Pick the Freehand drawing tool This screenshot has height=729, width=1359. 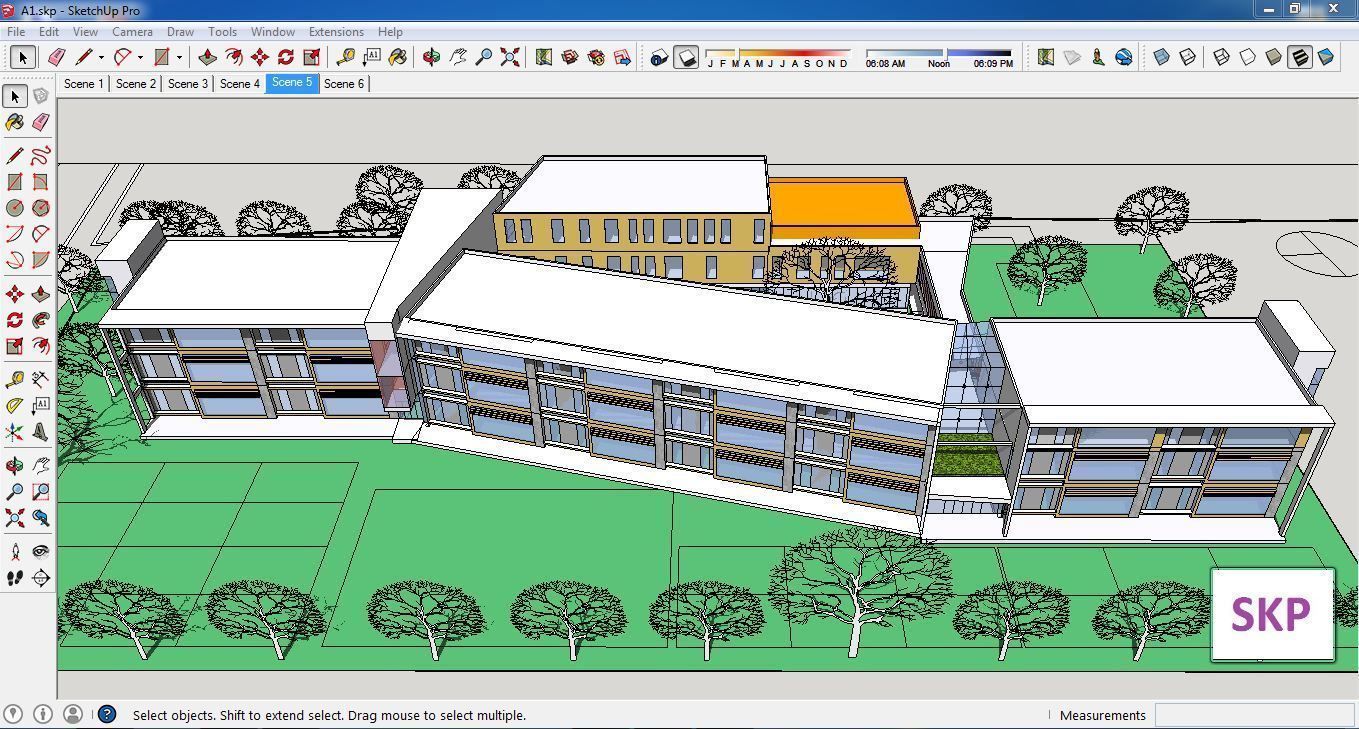click(x=41, y=155)
